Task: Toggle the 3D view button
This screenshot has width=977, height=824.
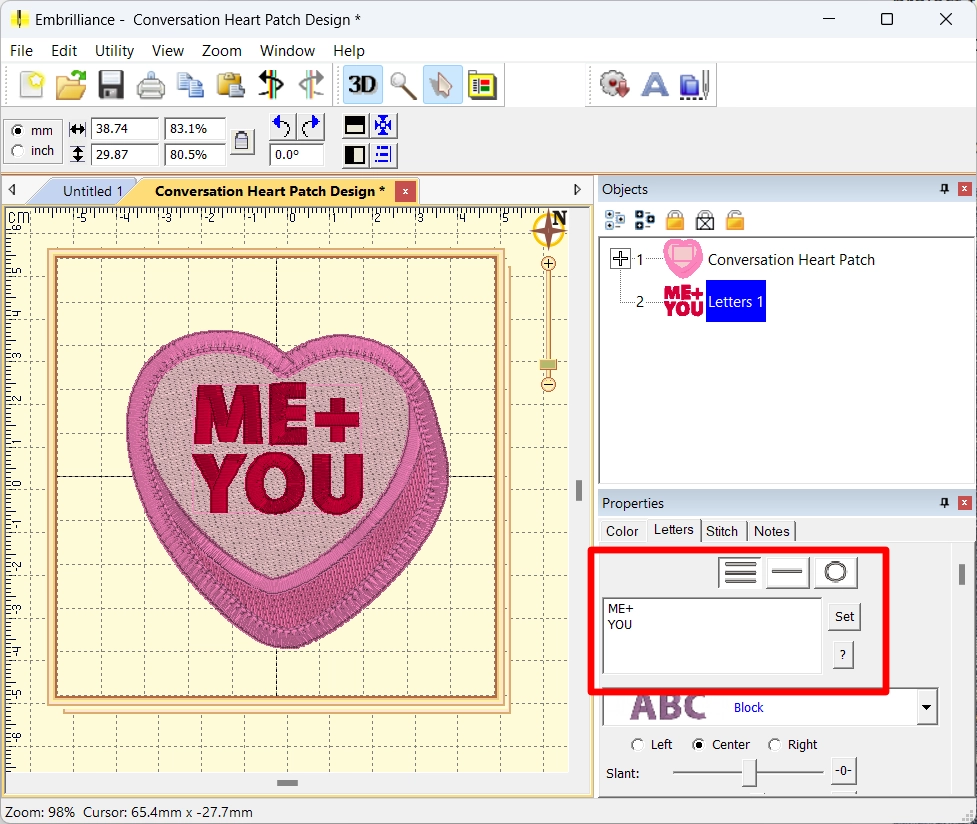Action: tap(362, 85)
